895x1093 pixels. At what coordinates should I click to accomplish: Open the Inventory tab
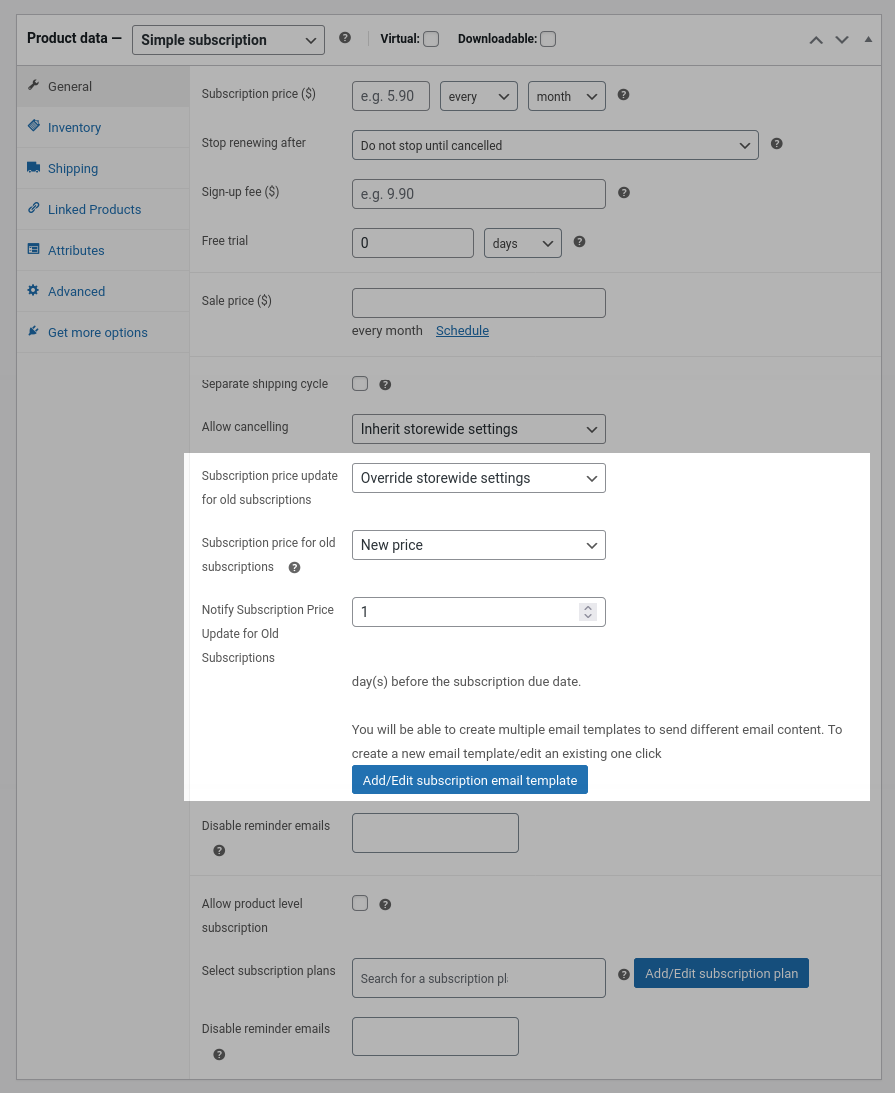tap(74, 128)
